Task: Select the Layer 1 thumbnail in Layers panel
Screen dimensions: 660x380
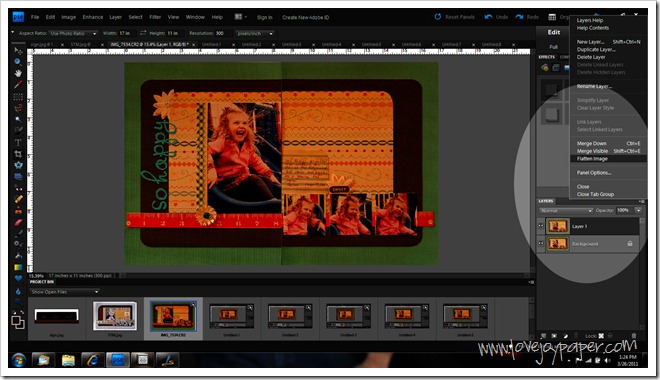Action: [557, 226]
